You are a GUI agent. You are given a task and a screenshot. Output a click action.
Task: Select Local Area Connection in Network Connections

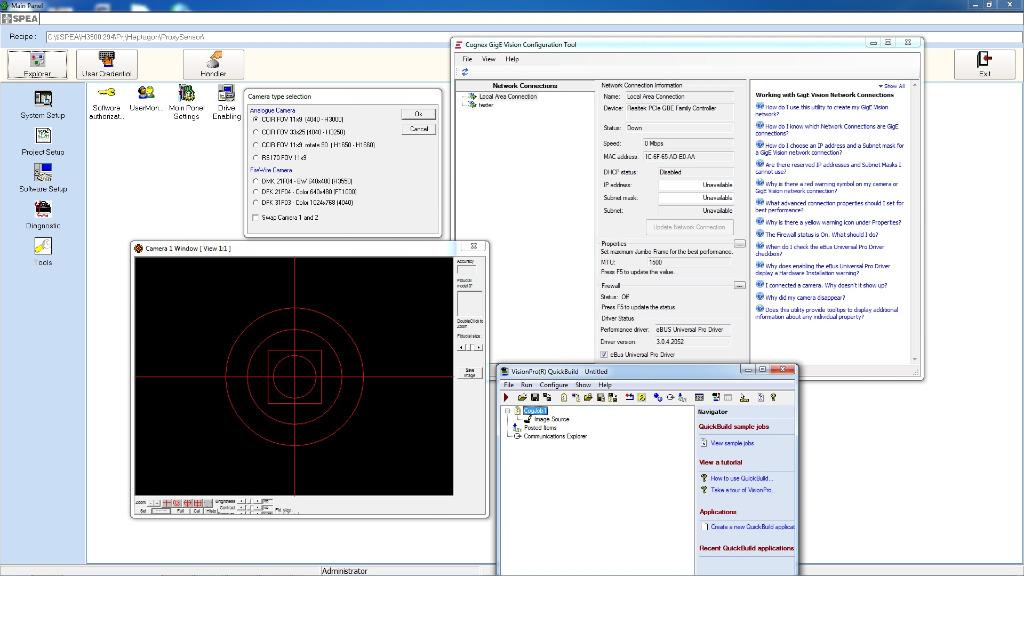coord(507,97)
